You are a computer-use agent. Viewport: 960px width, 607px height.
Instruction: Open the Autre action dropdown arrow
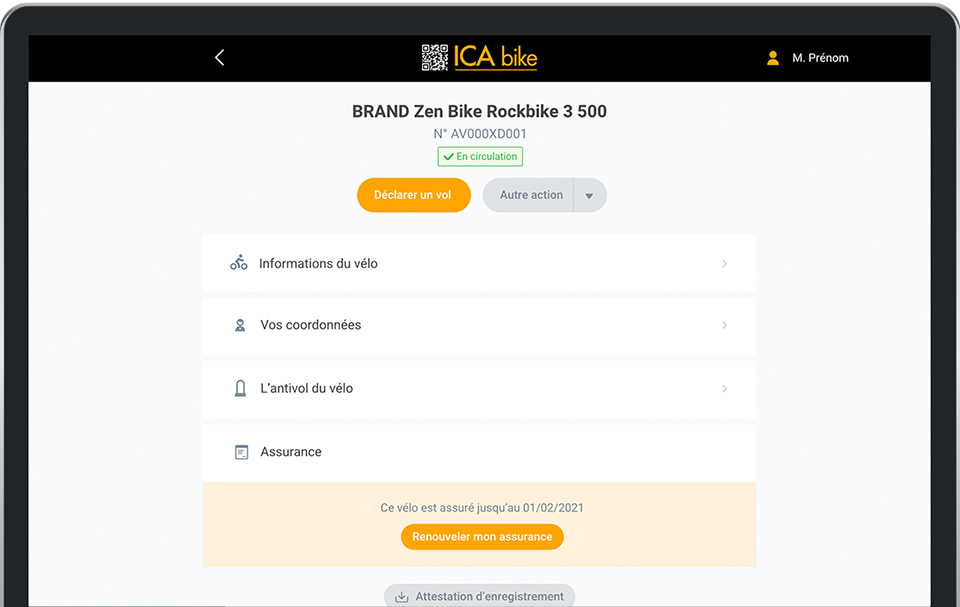[590, 195]
